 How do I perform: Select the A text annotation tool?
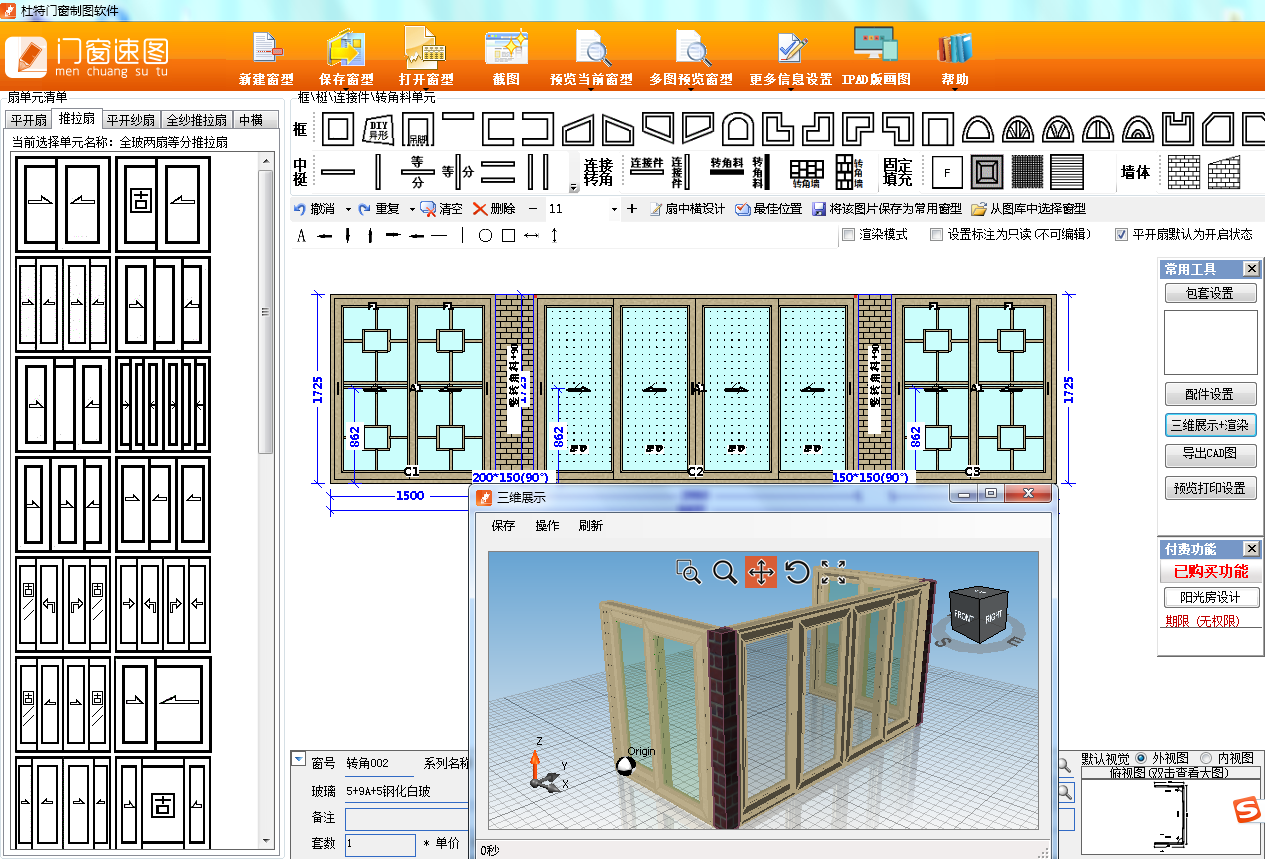coord(301,236)
